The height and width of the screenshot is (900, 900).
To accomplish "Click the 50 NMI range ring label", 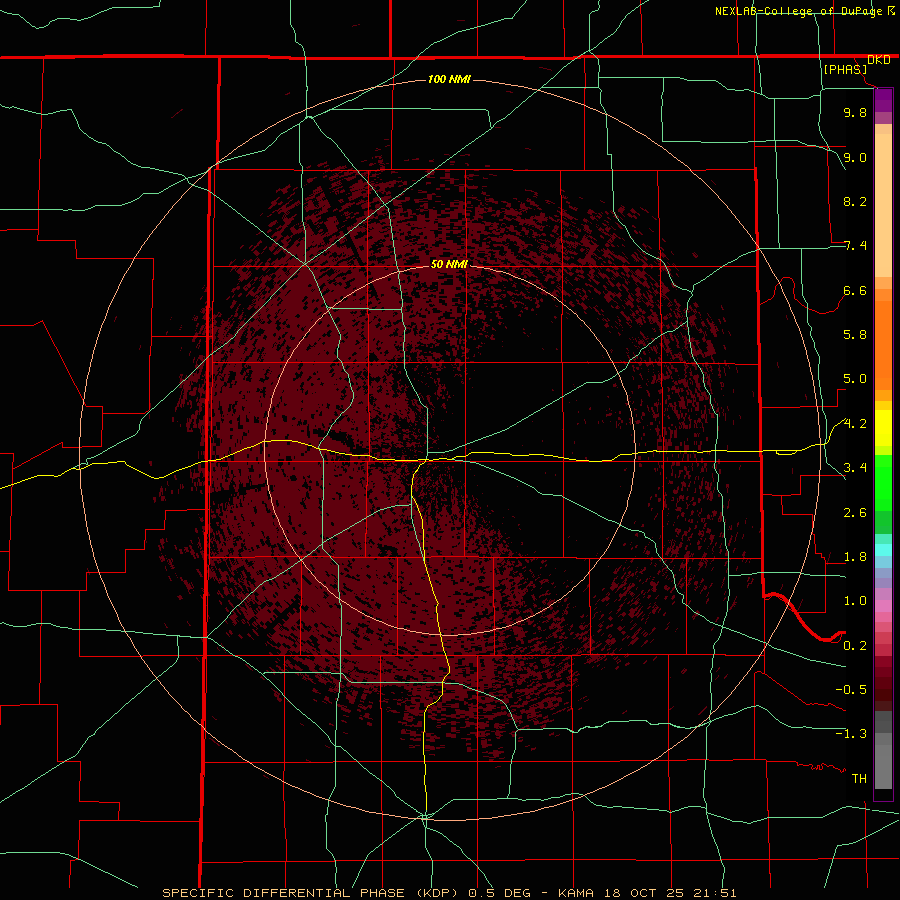I will tap(449, 264).
